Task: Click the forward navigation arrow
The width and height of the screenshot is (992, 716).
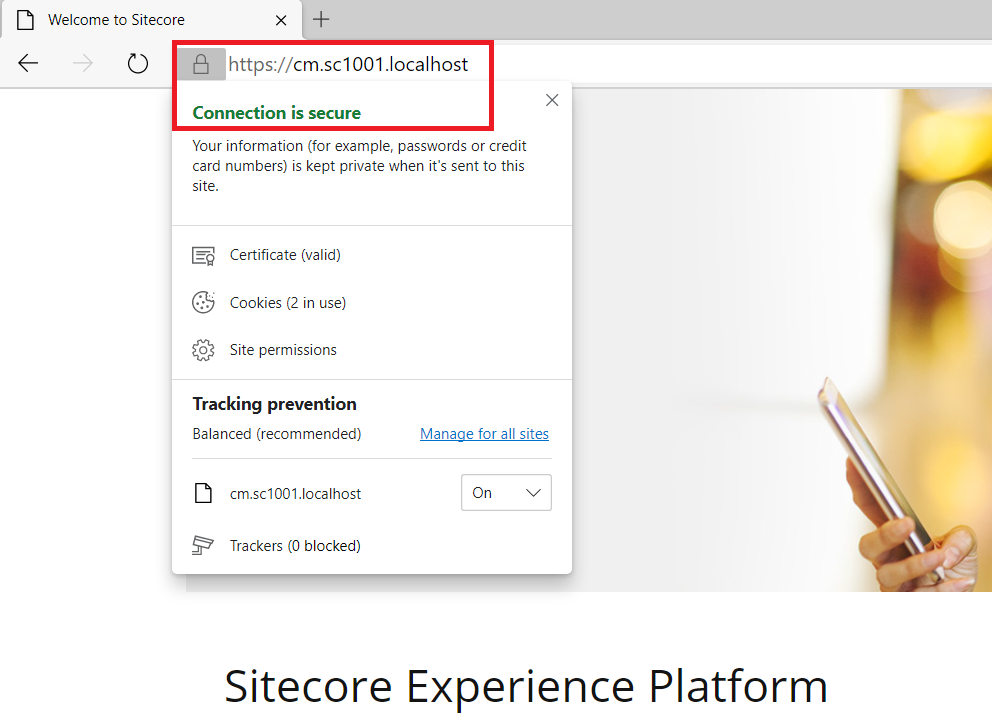Action: click(82, 63)
